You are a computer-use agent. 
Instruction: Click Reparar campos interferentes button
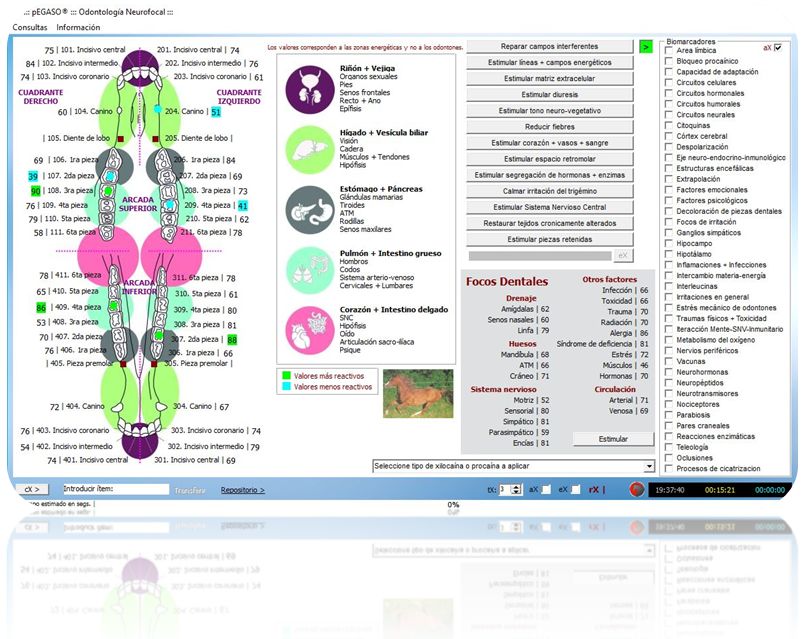pos(550,47)
